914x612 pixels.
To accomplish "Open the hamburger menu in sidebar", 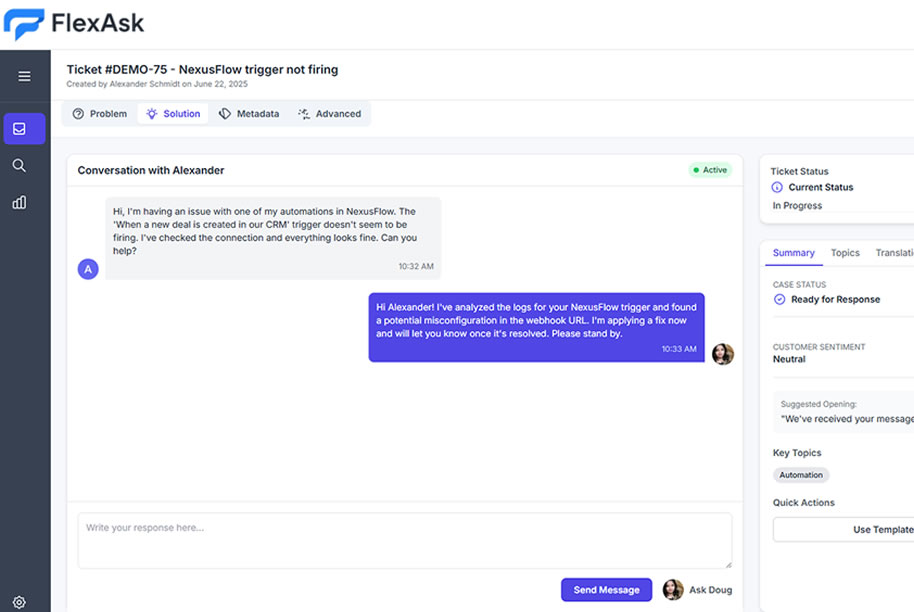I will click(x=24, y=76).
